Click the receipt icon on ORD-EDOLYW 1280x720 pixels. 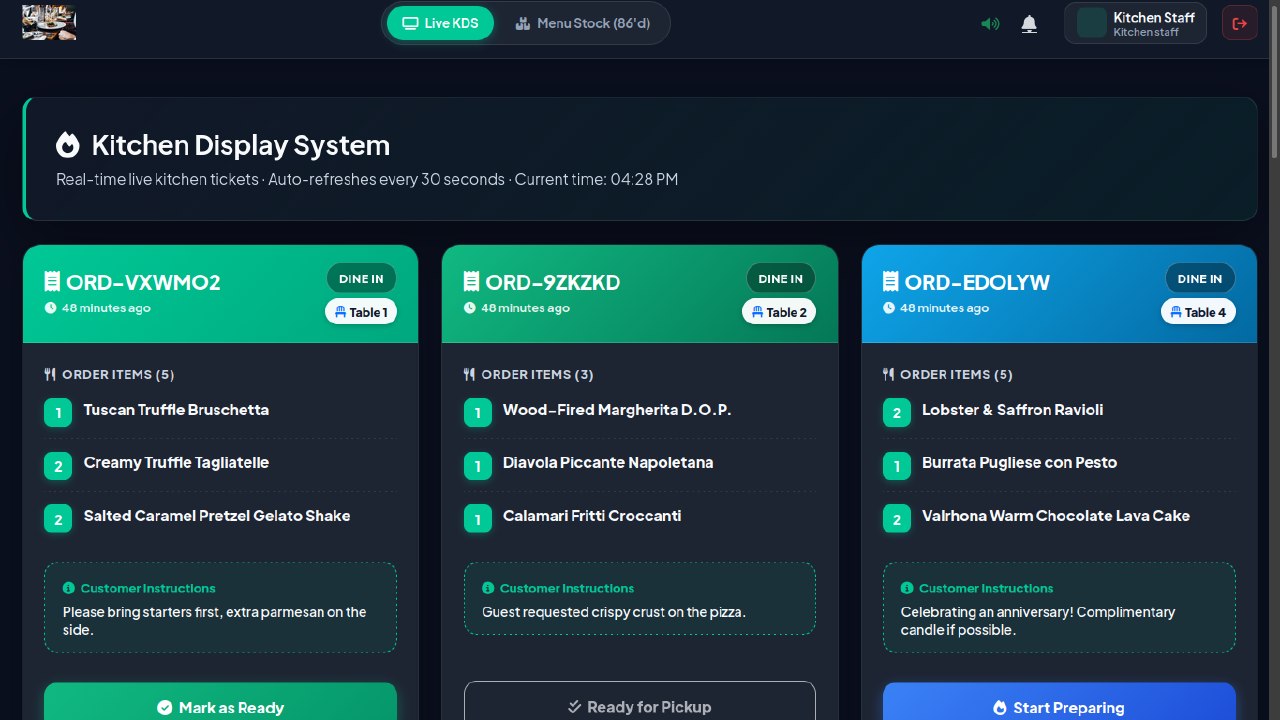891,282
